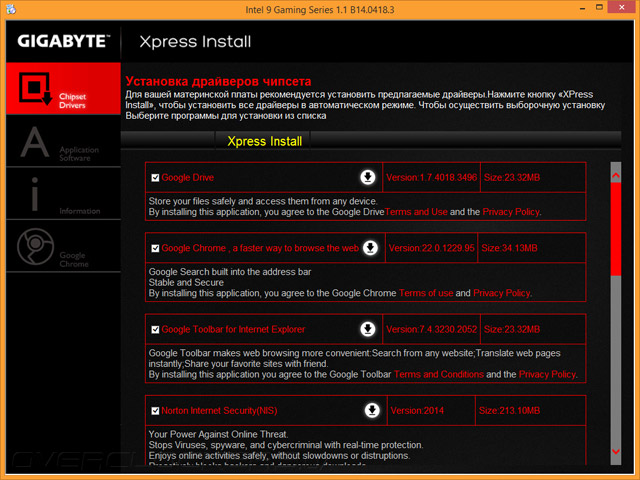
Task: Open the Chipset Drivers section
Action: click(x=63, y=89)
